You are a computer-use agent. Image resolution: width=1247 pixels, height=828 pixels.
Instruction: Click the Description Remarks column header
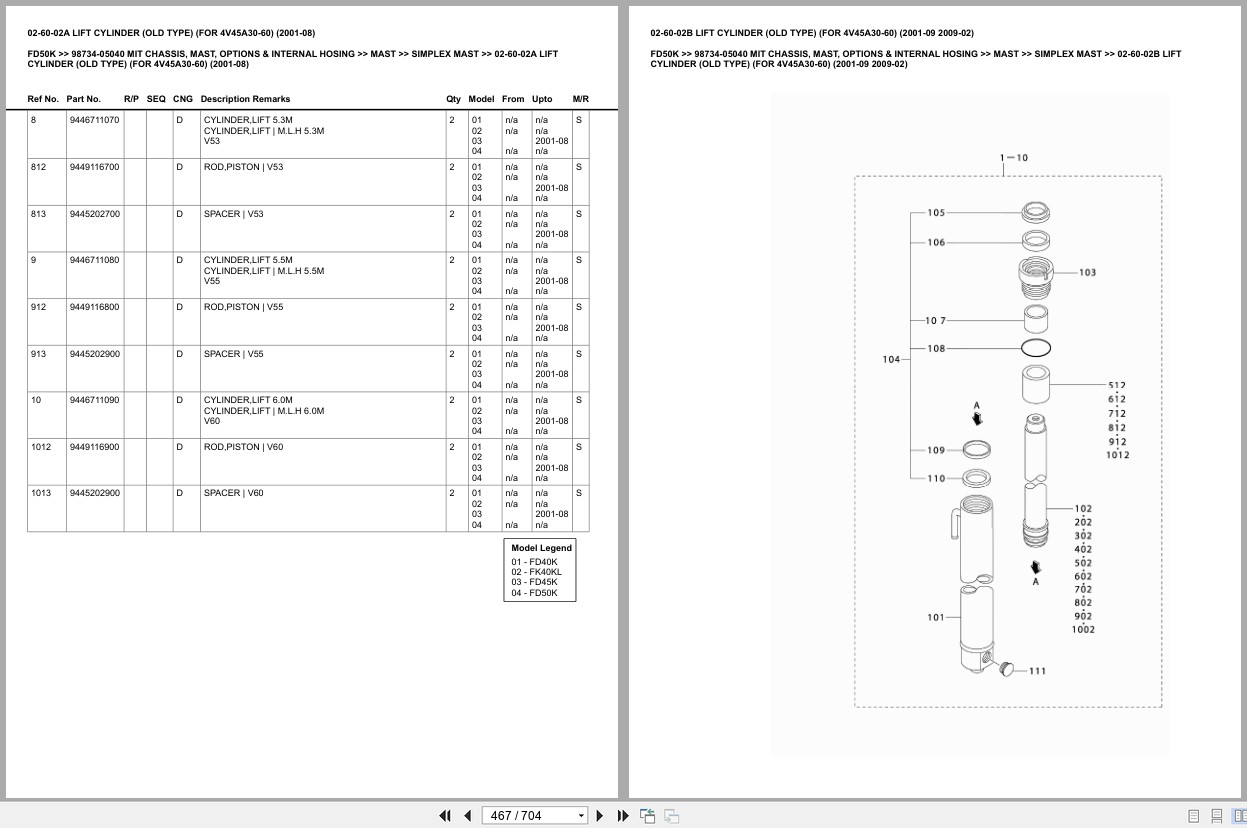click(x=245, y=99)
